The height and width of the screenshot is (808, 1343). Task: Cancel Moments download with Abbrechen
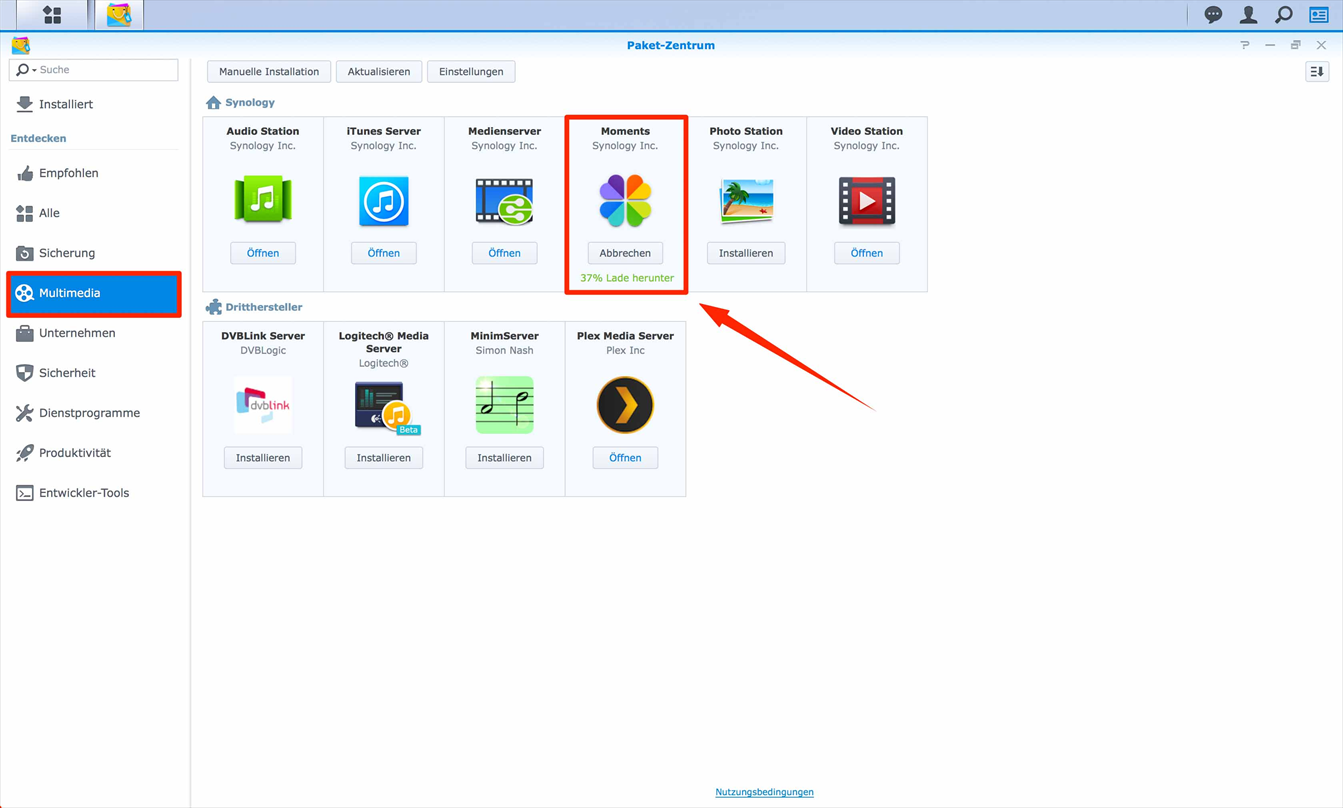pos(625,253)
